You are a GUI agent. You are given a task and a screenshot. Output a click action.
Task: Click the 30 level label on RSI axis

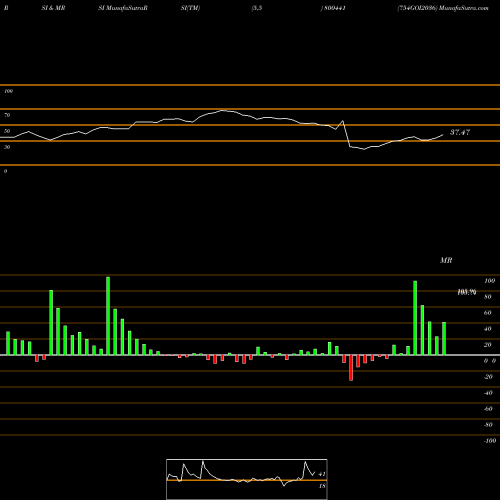[x=7, y=147]
